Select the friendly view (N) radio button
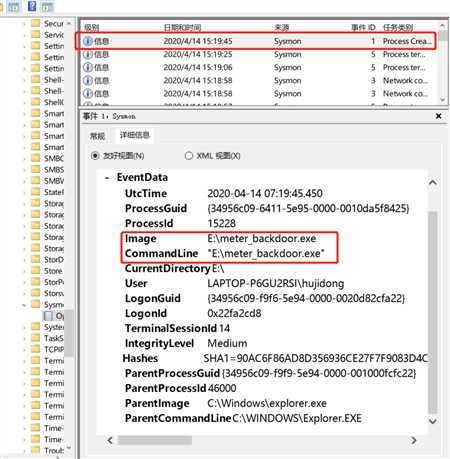Image resolution: width=450 pixels, height=459 pixels. point(95,156)
